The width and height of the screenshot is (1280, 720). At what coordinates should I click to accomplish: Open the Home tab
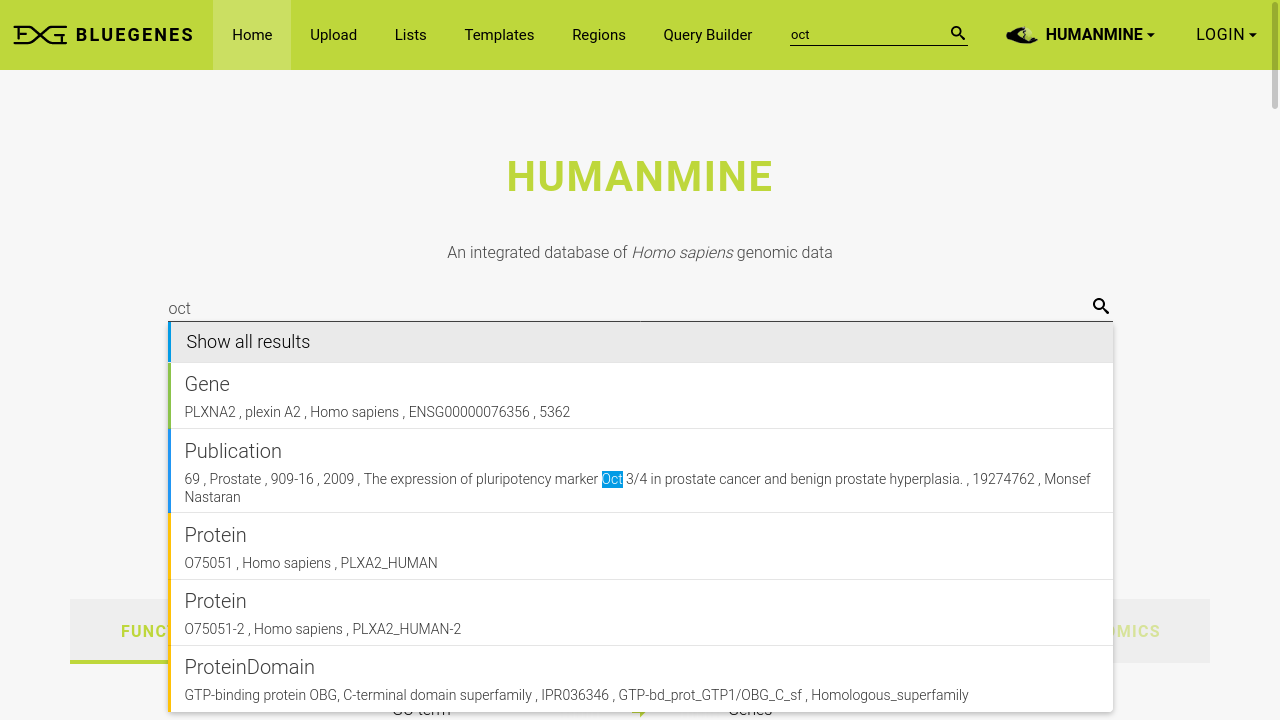click(252, 35)
